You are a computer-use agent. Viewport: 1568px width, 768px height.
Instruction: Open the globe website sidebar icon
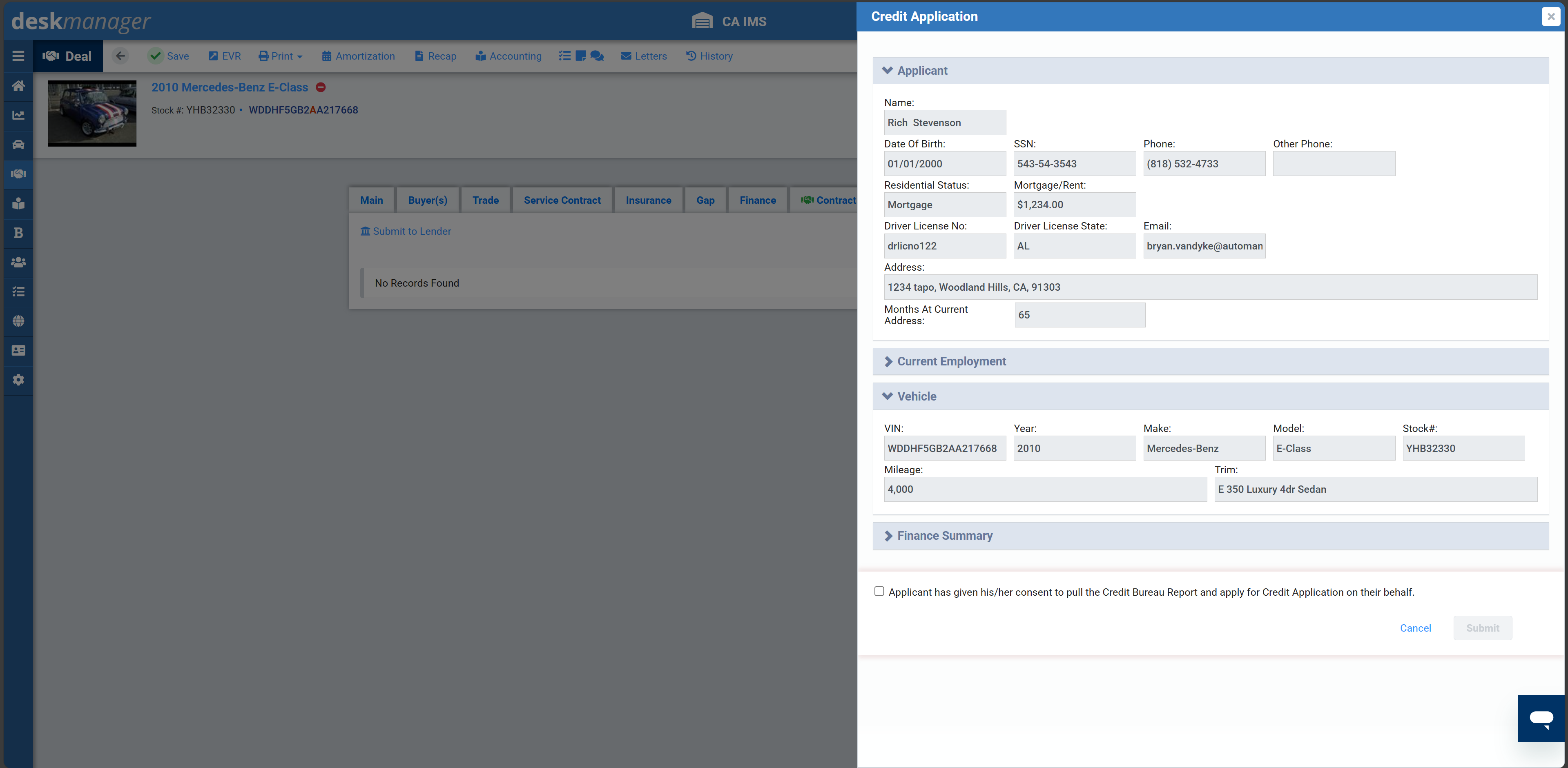pyautogui.click(x=18, y=321)
